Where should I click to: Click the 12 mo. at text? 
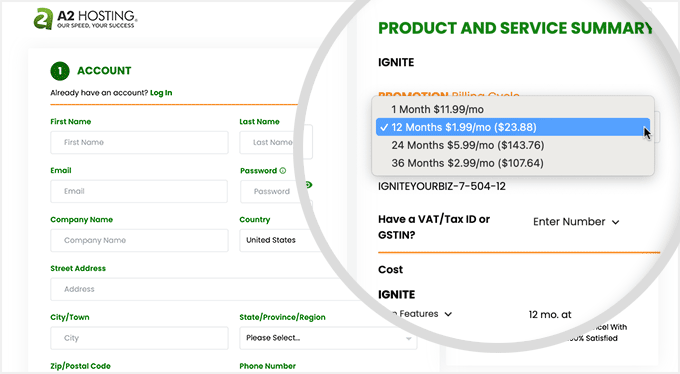(x=550, y=315)
